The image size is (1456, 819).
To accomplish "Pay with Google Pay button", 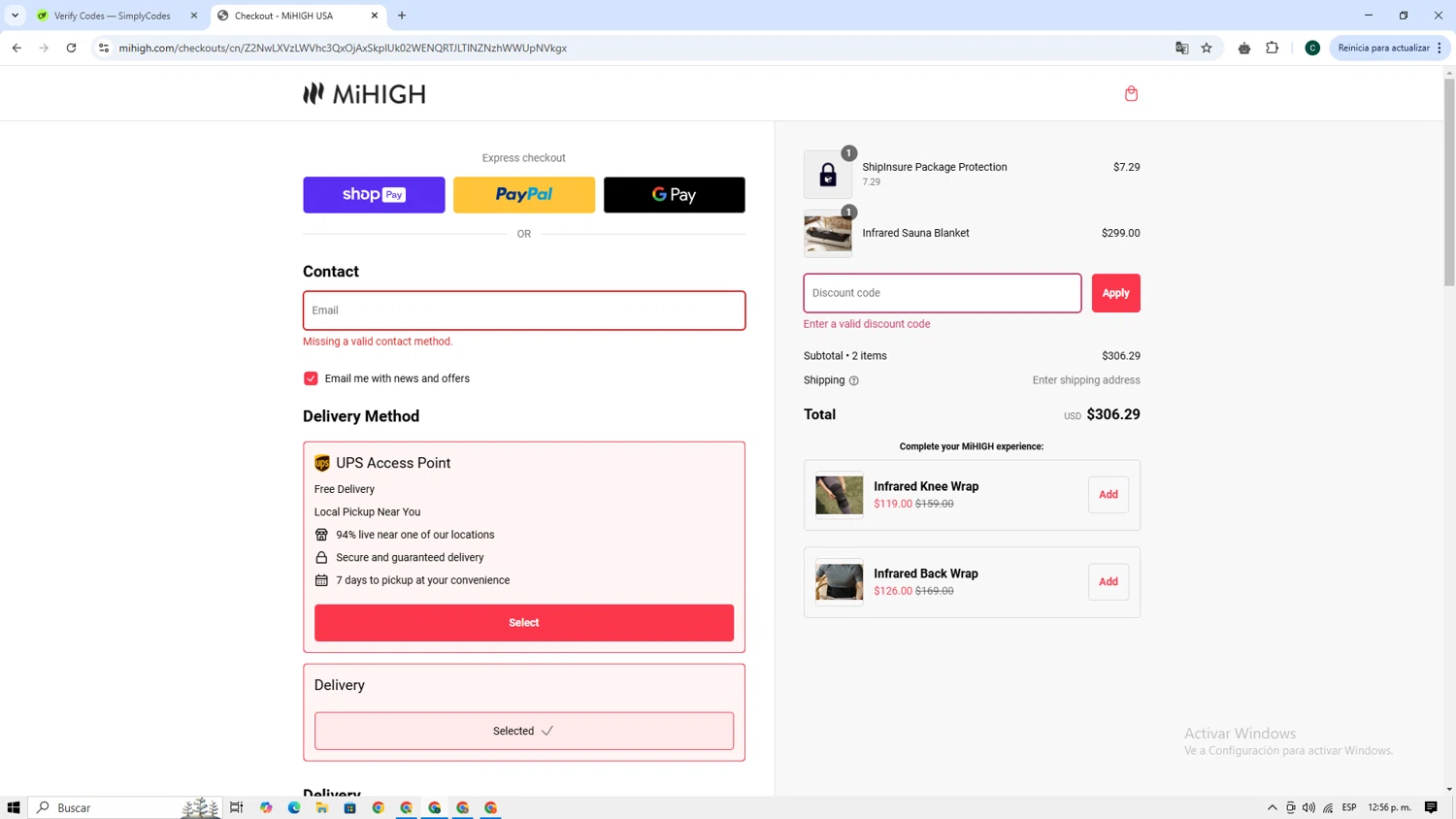I will pos(675,195).
